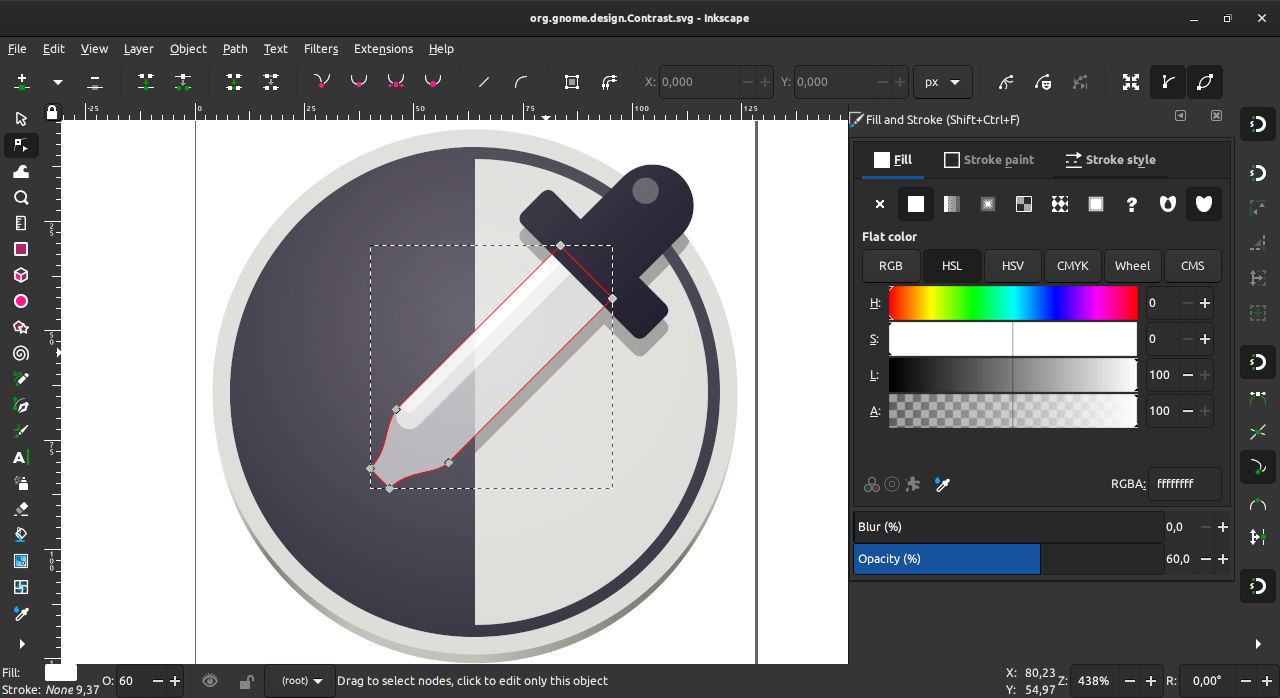The image size is (1280, 698).
Task: Choose Linear gradient fill type
Action: click(952, 204)
